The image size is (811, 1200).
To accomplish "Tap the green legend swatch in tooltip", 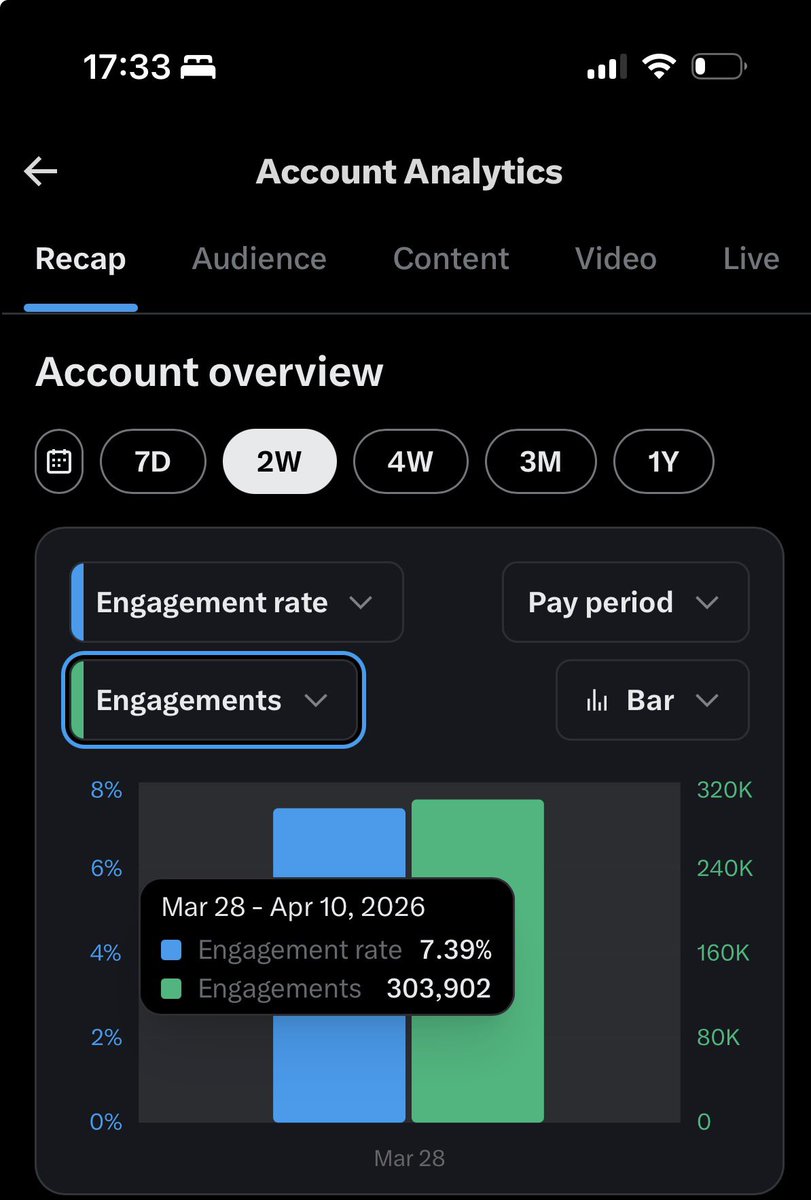I will pyautogui.click(x=171, y=989).
